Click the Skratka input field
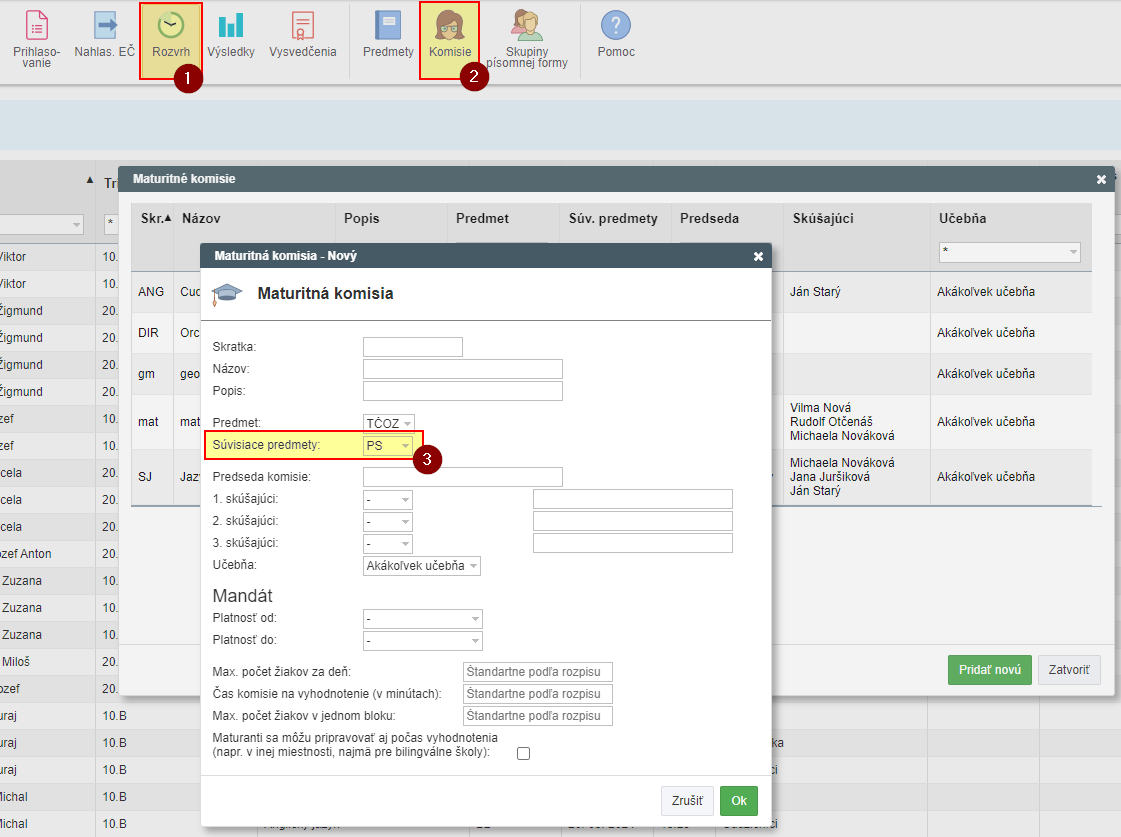The height and width of the screenshot is (837, 1121). (x=413, y=347)
